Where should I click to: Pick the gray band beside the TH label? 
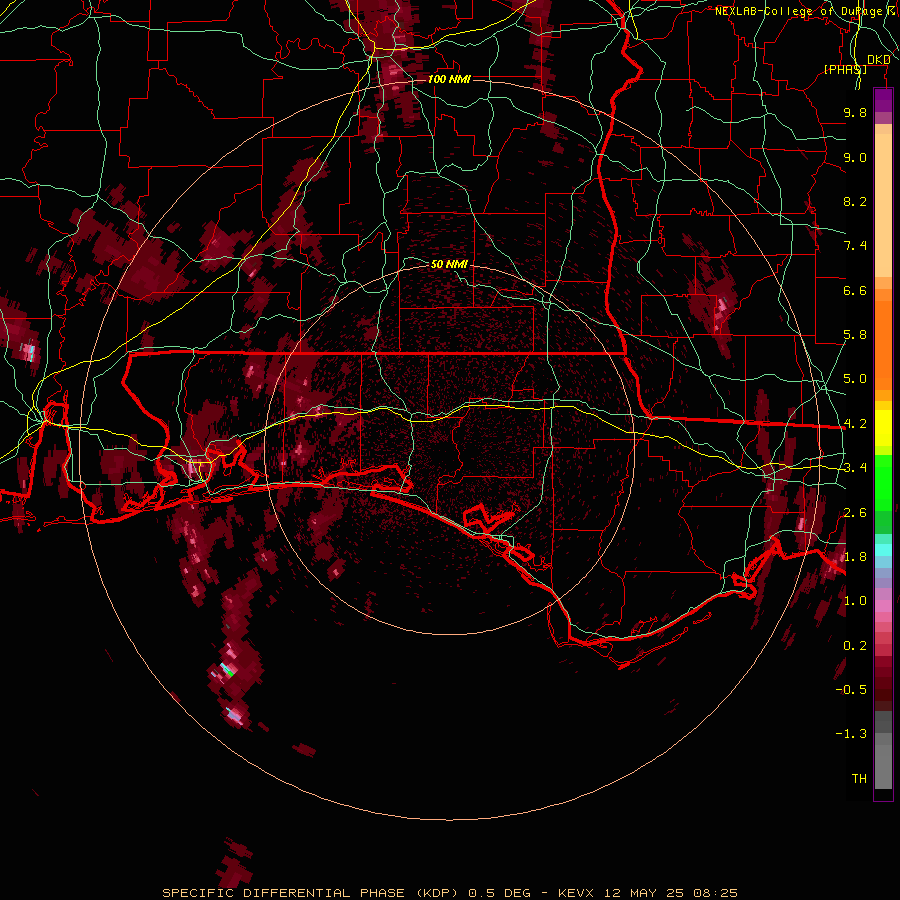(x=883, y=767)
